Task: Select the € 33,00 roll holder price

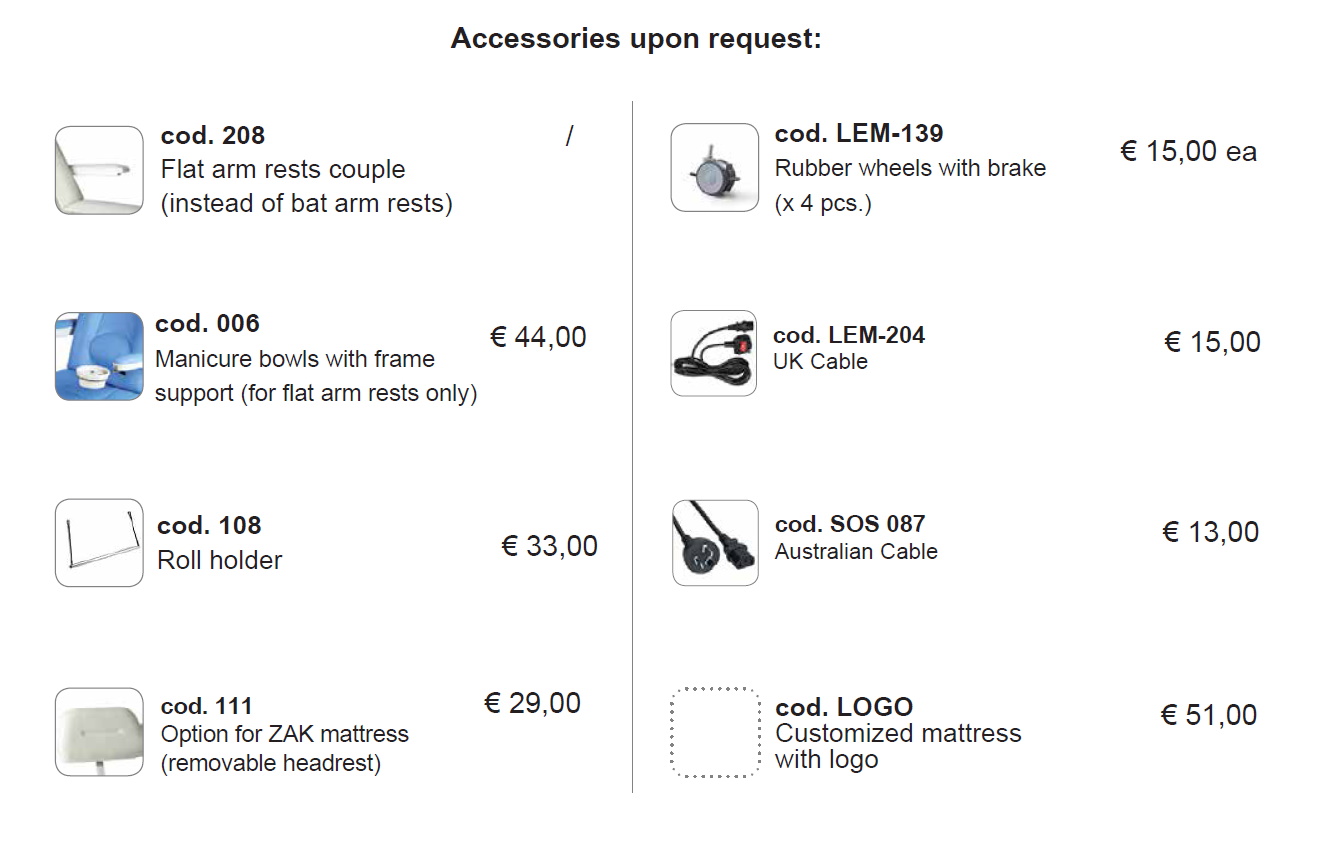Action: (x=549, y=546)
